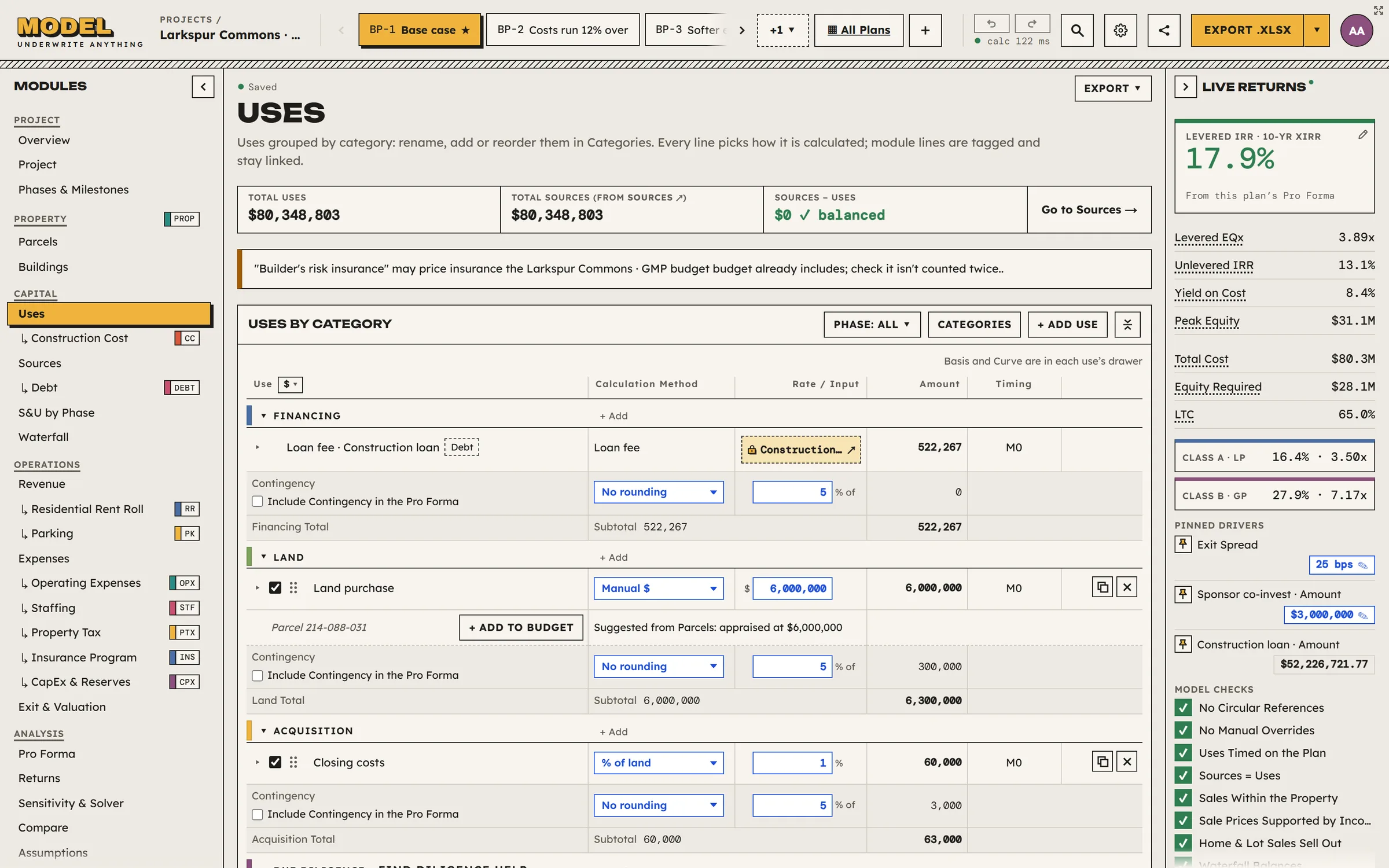Image resolution: width=1389 pixels, height=868 pixels.
Task: Click Add to Budget for the parcel
Action: tap(521, 627)
